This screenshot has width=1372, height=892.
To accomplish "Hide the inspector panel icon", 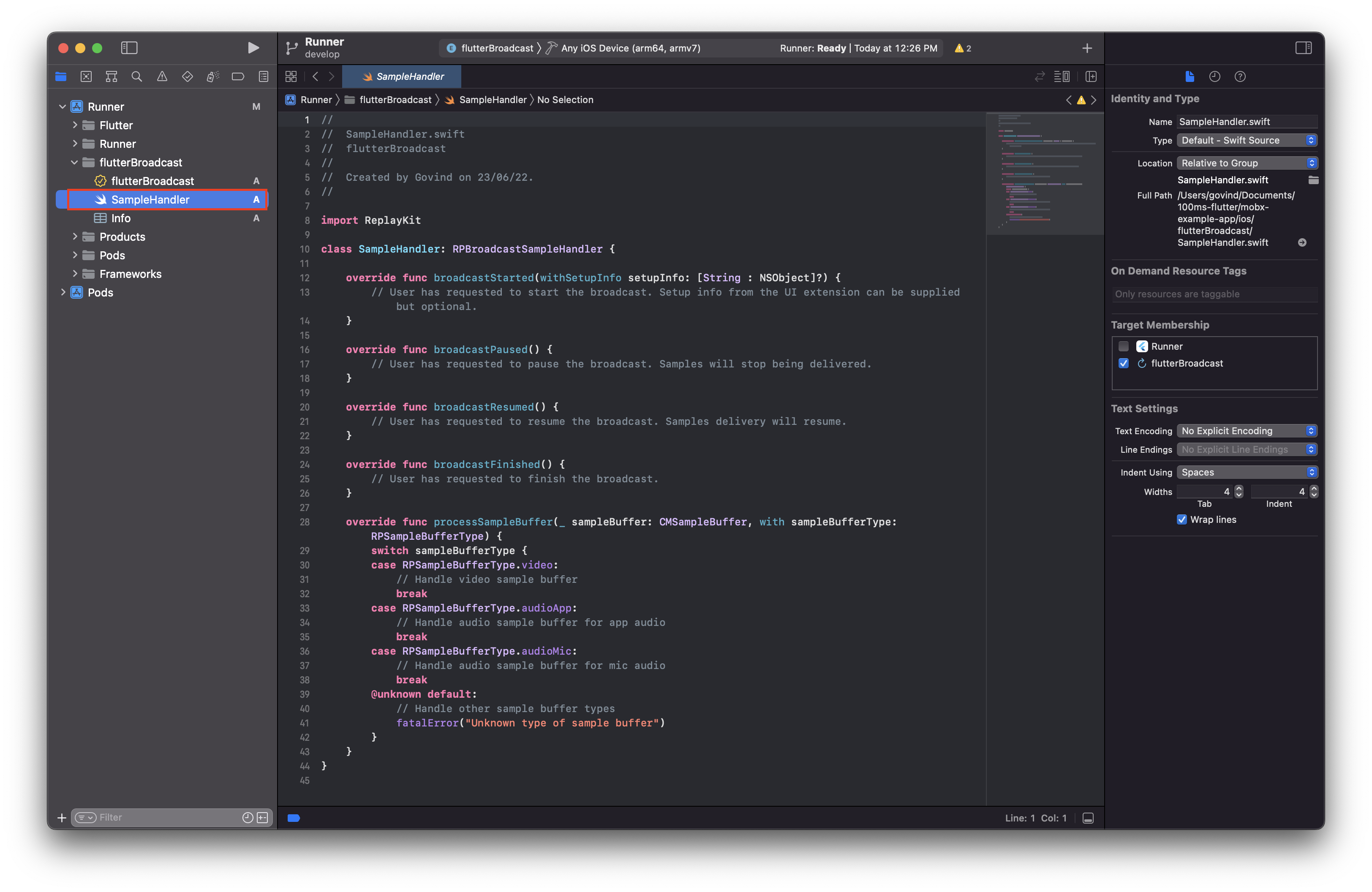I will click(x=1303, y=48).
